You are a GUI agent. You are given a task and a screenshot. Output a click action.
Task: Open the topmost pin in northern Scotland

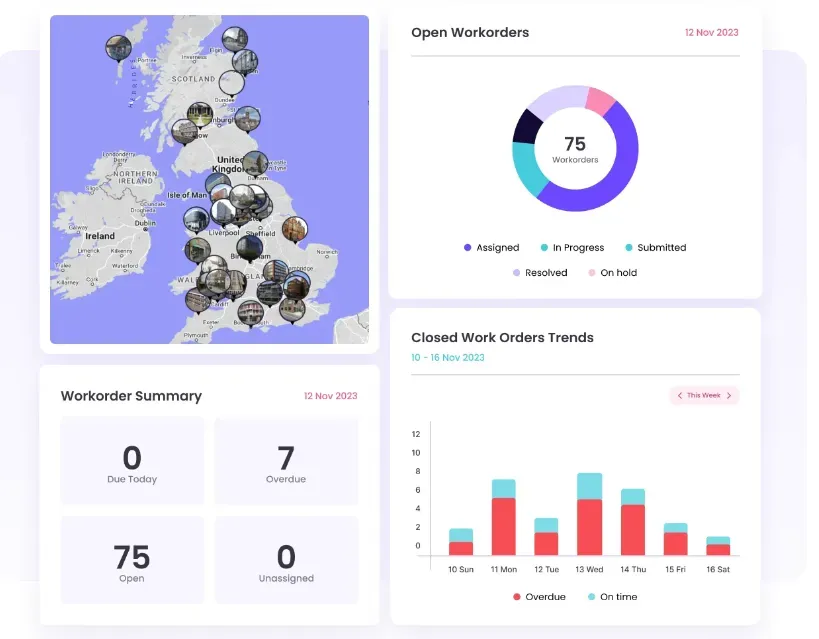click(x=235, y=40)
